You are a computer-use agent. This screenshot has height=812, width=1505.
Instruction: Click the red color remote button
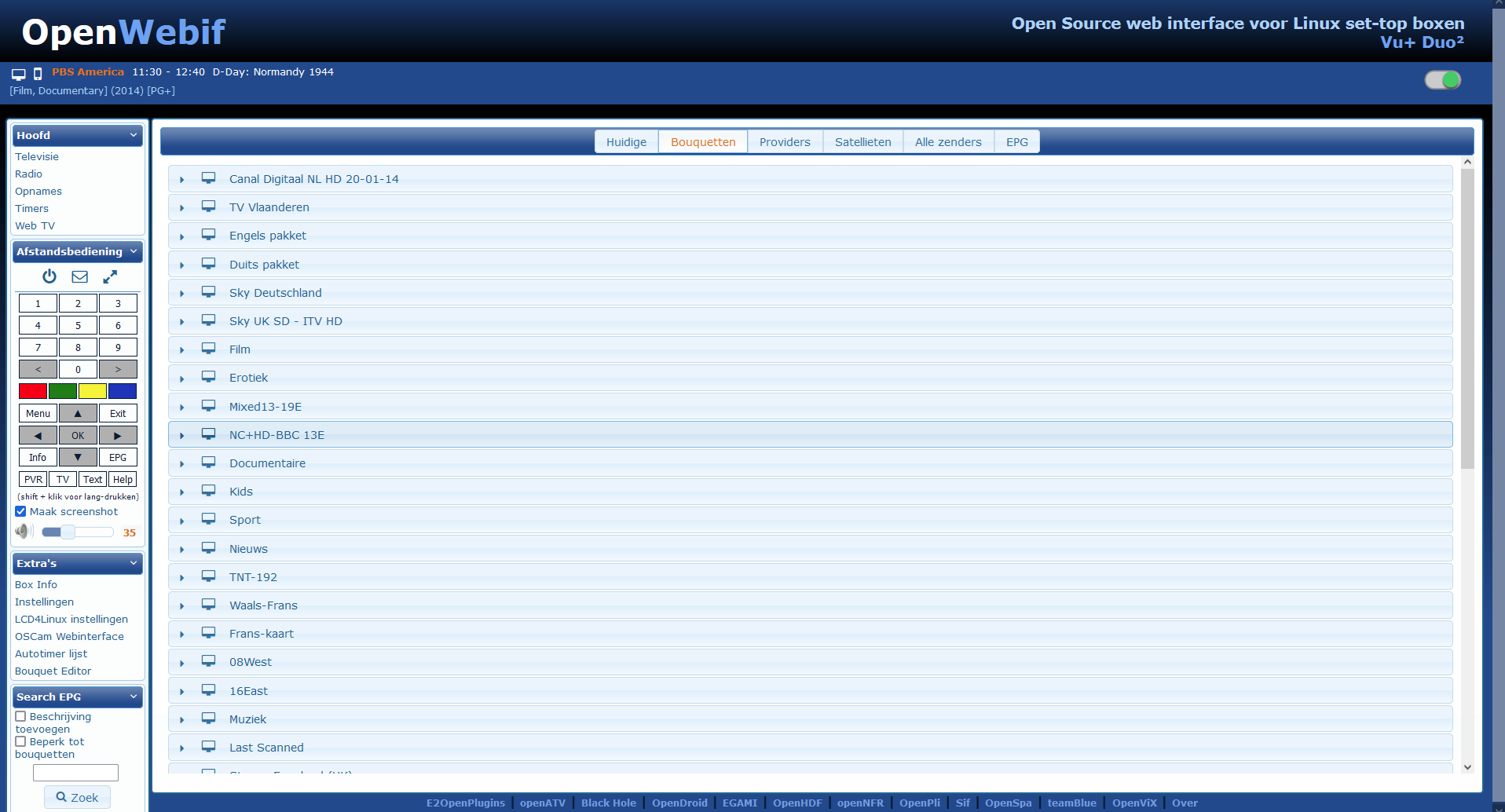[x=33, y=391]
